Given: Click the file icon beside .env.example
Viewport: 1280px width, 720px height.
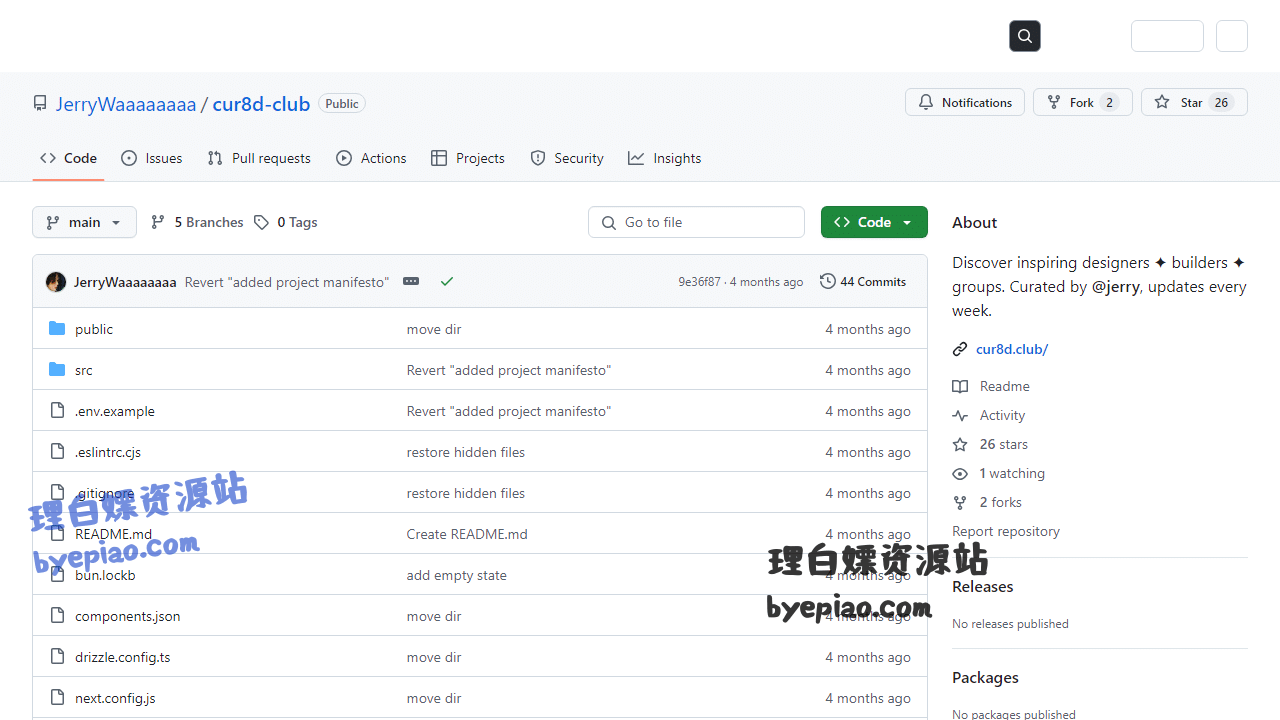Looking at the screenshot, I should pyautogui.click(x=57, y=411).
